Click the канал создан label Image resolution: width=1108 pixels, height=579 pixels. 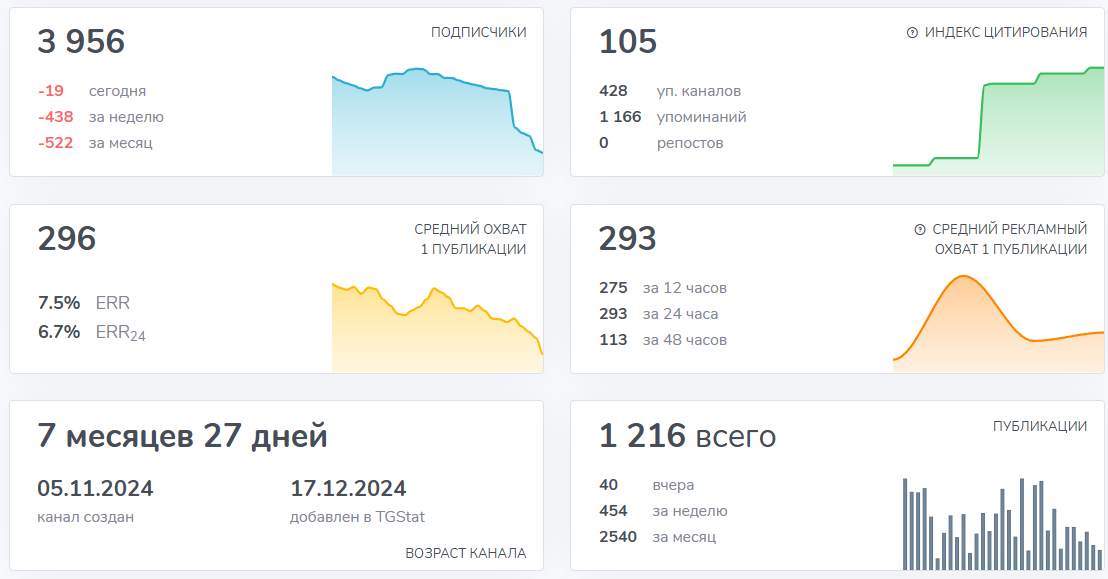tap(86, 517)
